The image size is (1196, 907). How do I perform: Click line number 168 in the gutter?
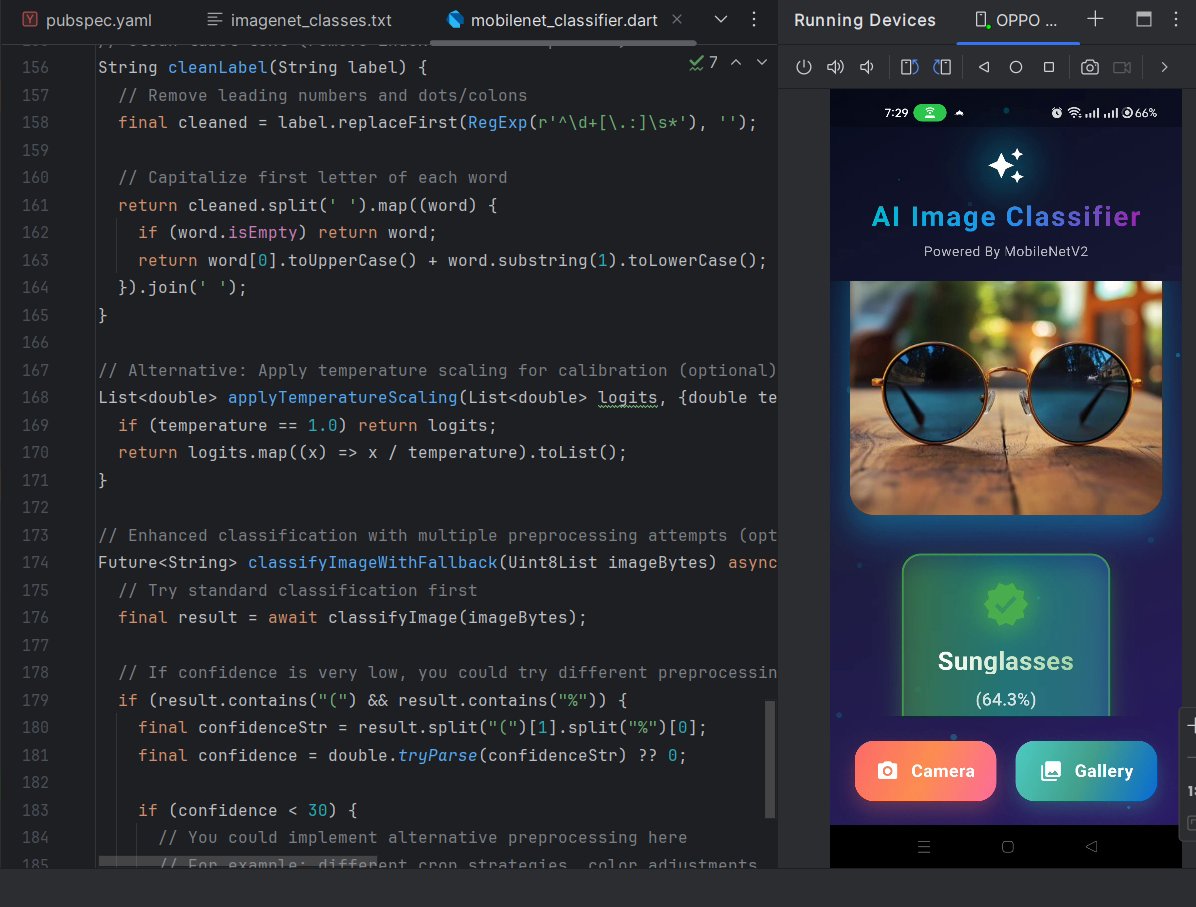pos(35,397)
